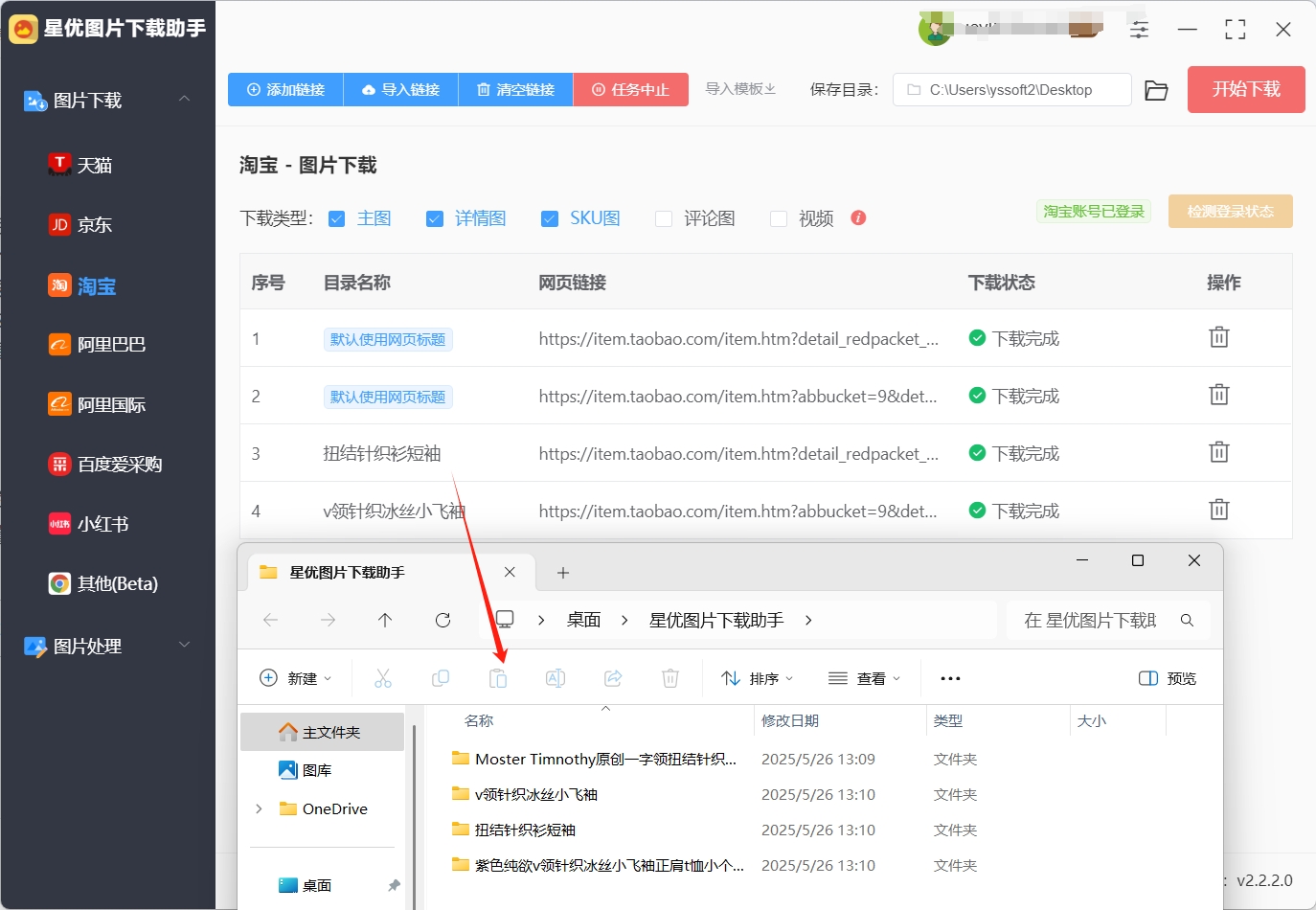Click the 淘宝账号已登录 badge
Viewport: 1316px width, 910px height.
(x=1094, y=212)
